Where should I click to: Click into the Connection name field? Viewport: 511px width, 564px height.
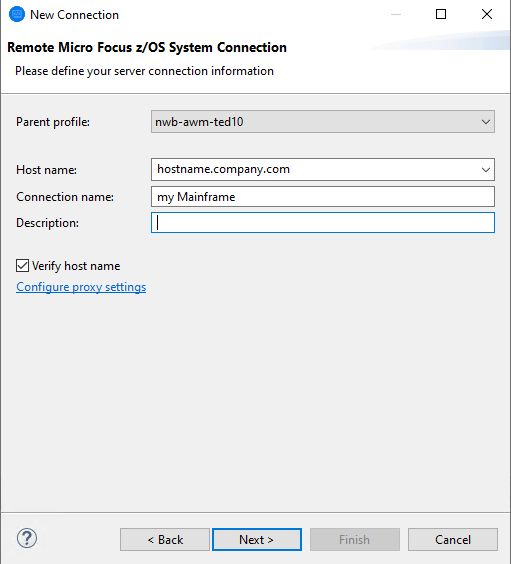(323, 196)
